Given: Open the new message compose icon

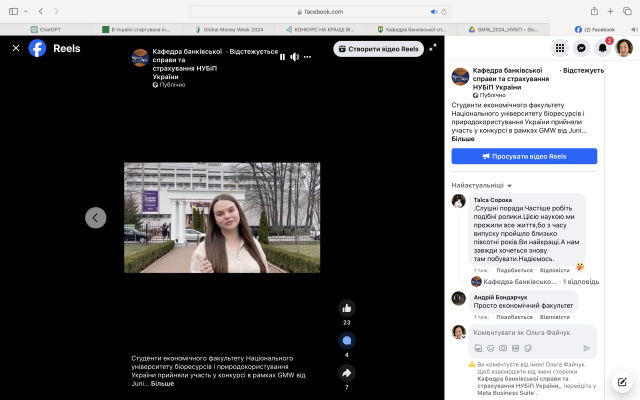Looking at the screenshot, I should pyautogui.click(x=622, y=382).
